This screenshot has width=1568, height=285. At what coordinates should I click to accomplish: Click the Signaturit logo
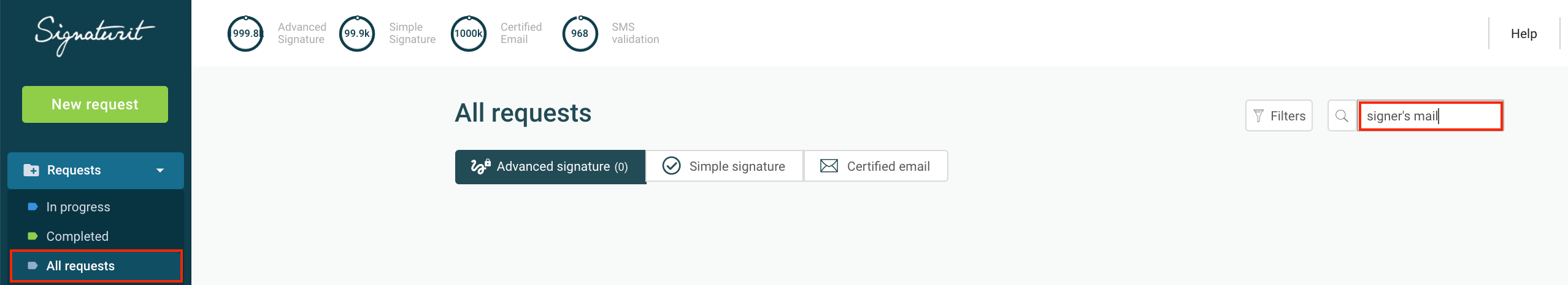coord(94,34)
